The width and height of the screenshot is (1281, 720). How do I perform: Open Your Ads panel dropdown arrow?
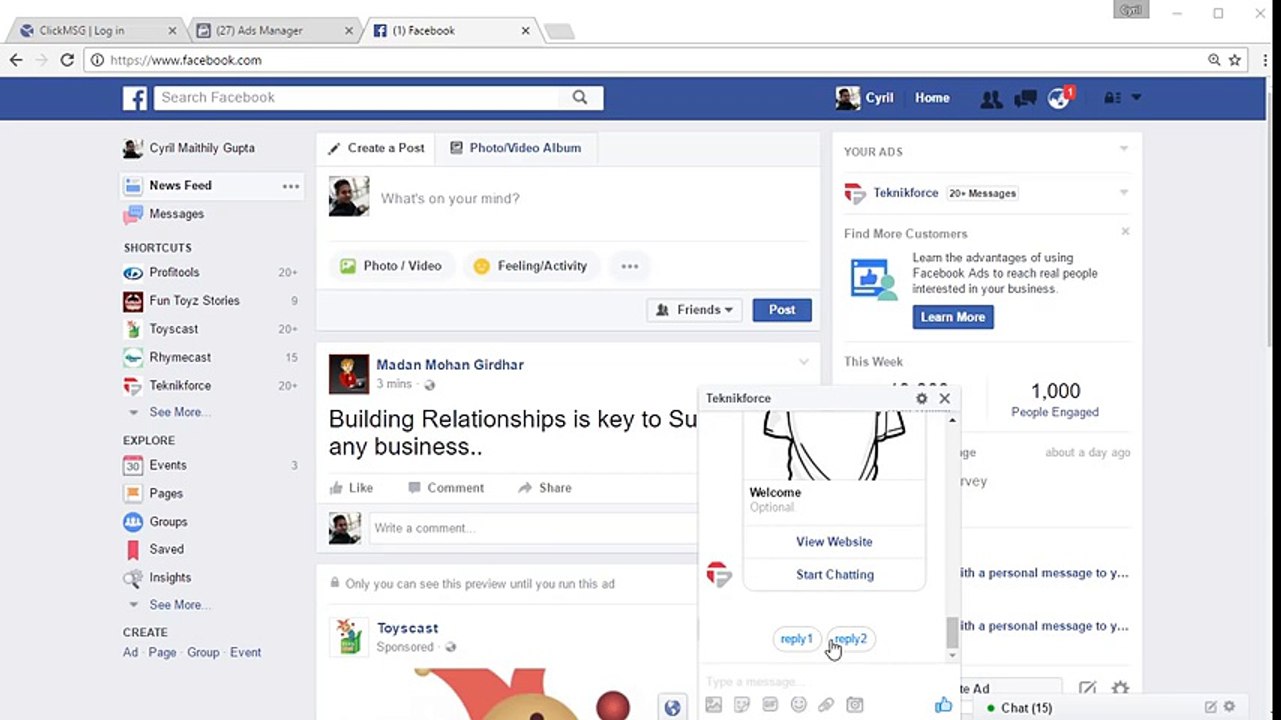tap(1123, 149)
